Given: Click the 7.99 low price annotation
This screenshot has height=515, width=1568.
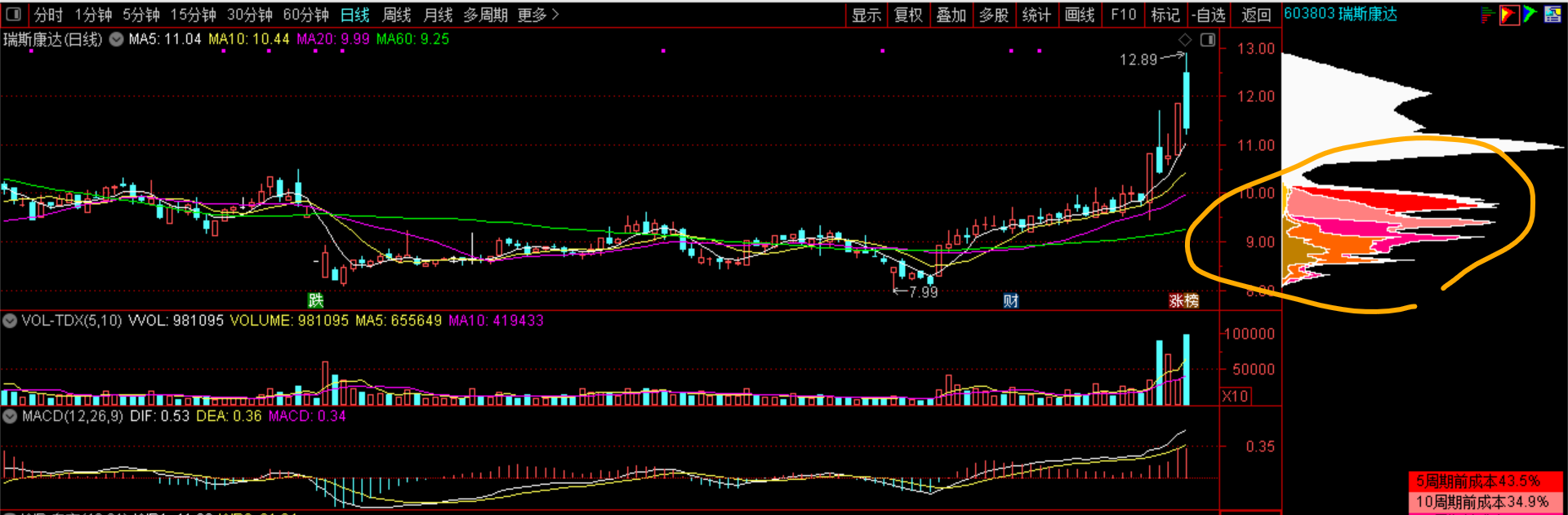Looking at the screenshot, I should 924,292.
